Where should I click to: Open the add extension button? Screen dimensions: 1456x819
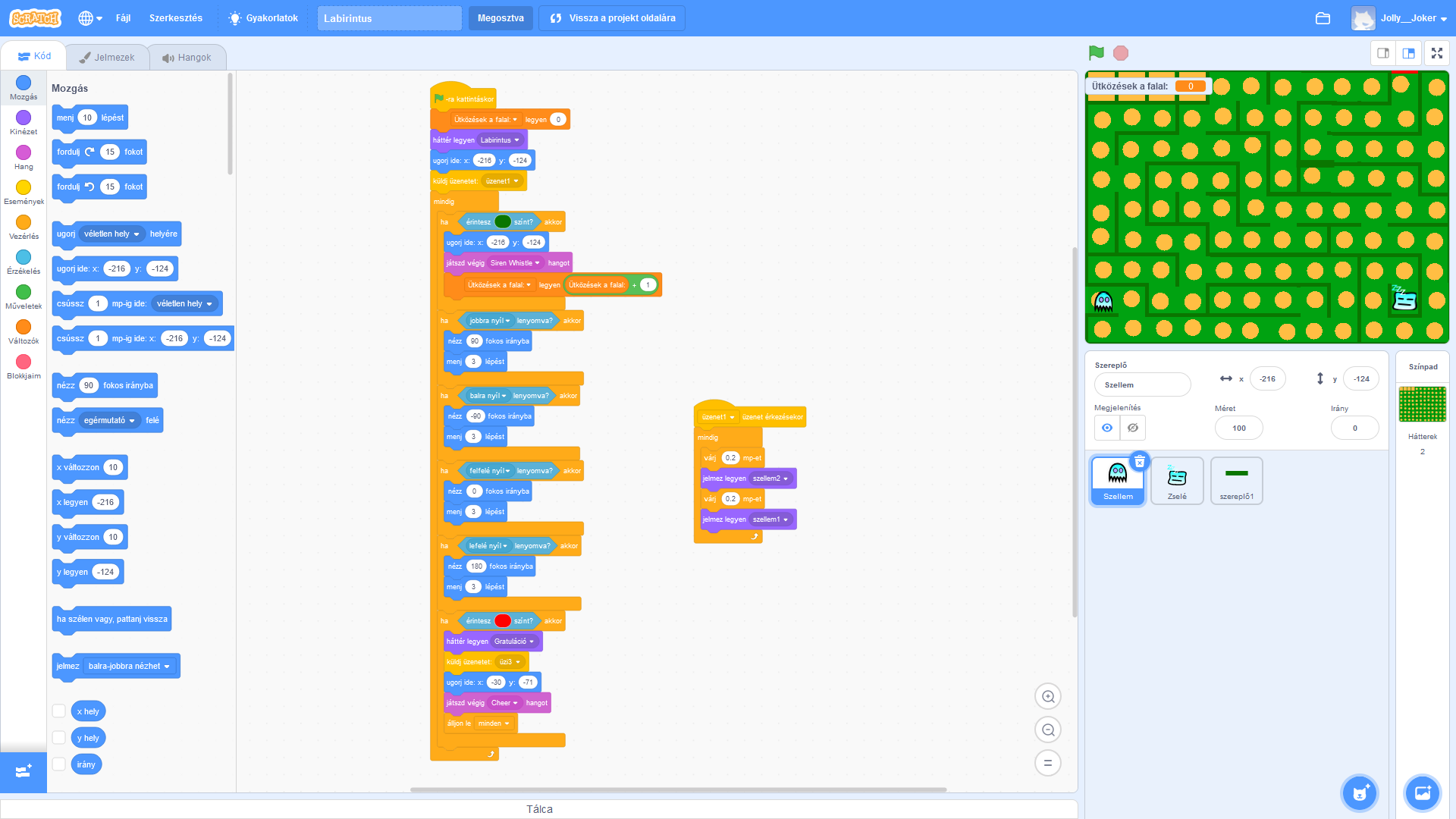(x=24, y=771)
